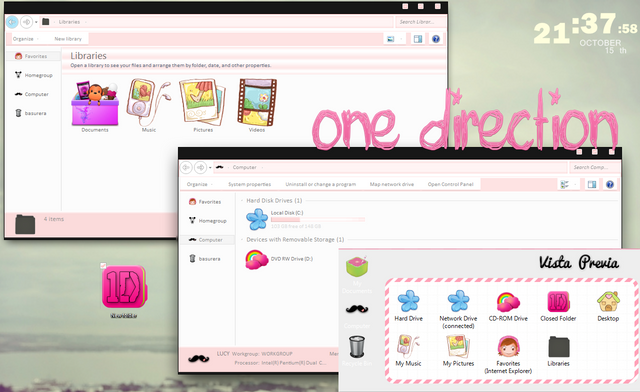
Task: Select Homegroup in Computer window sidebar
Action: 208,220
